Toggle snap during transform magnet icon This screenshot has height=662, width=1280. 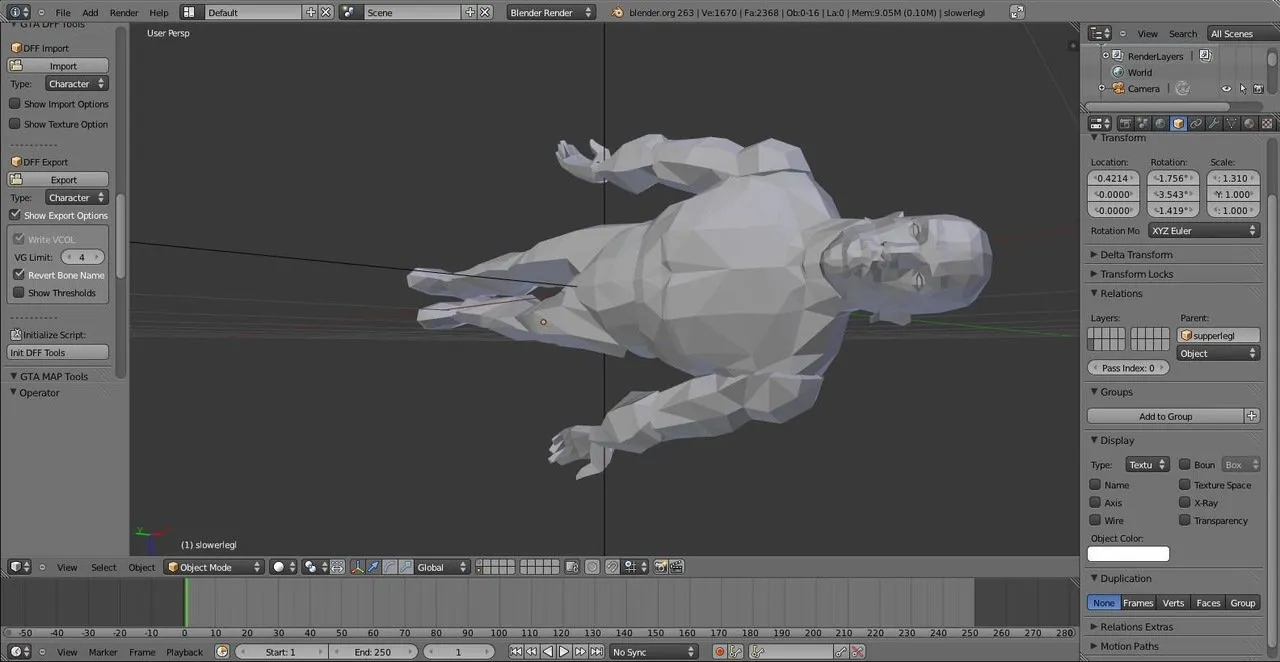click(612, 567)
